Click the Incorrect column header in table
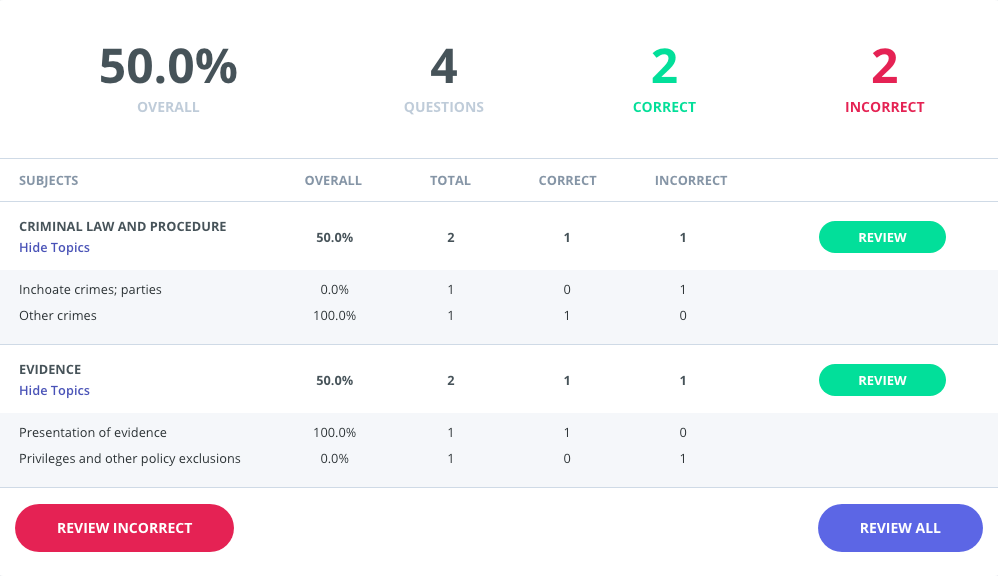998x576 pixels. tap(691, 181)
